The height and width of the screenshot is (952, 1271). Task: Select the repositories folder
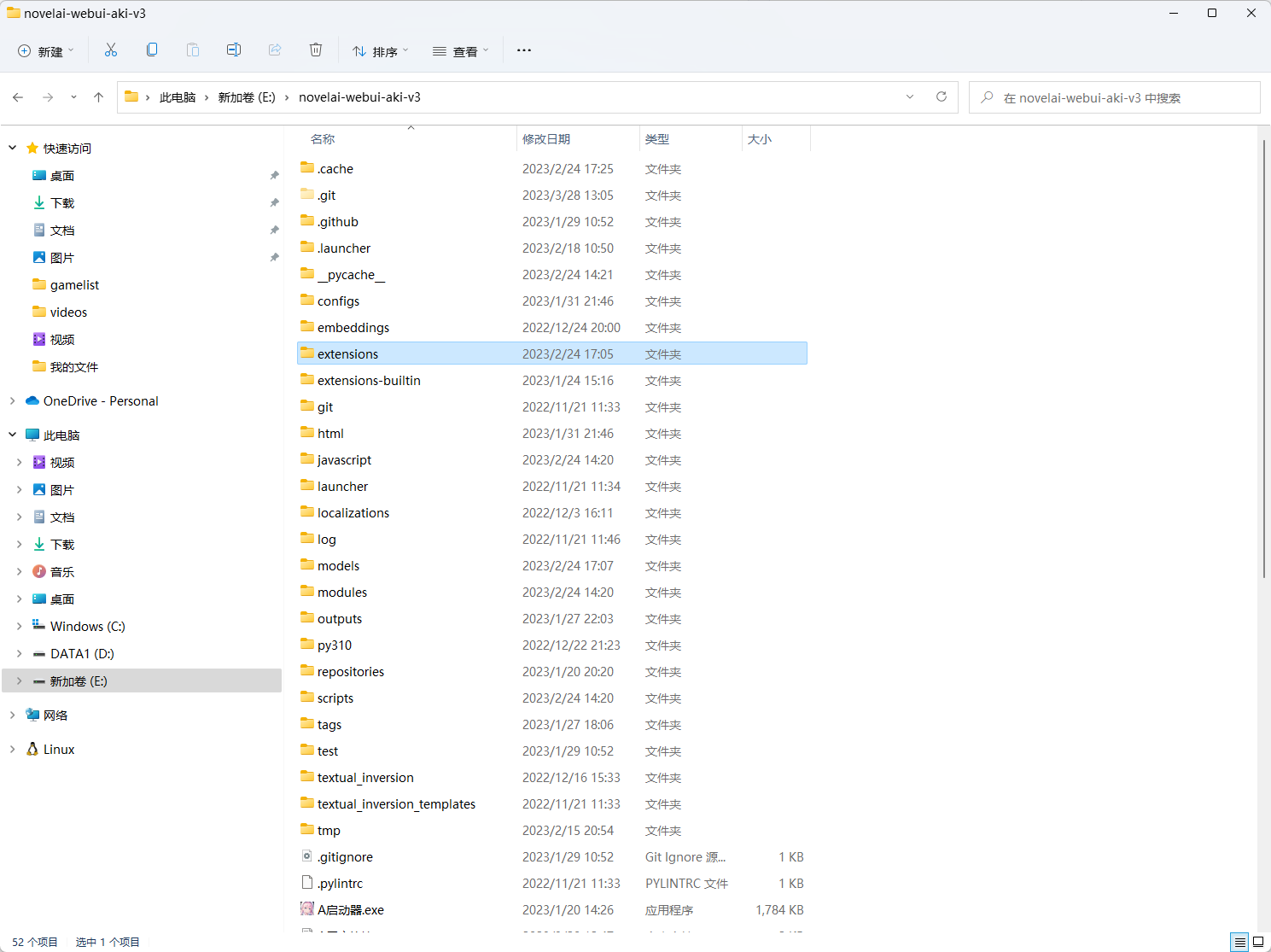point(552,672)
